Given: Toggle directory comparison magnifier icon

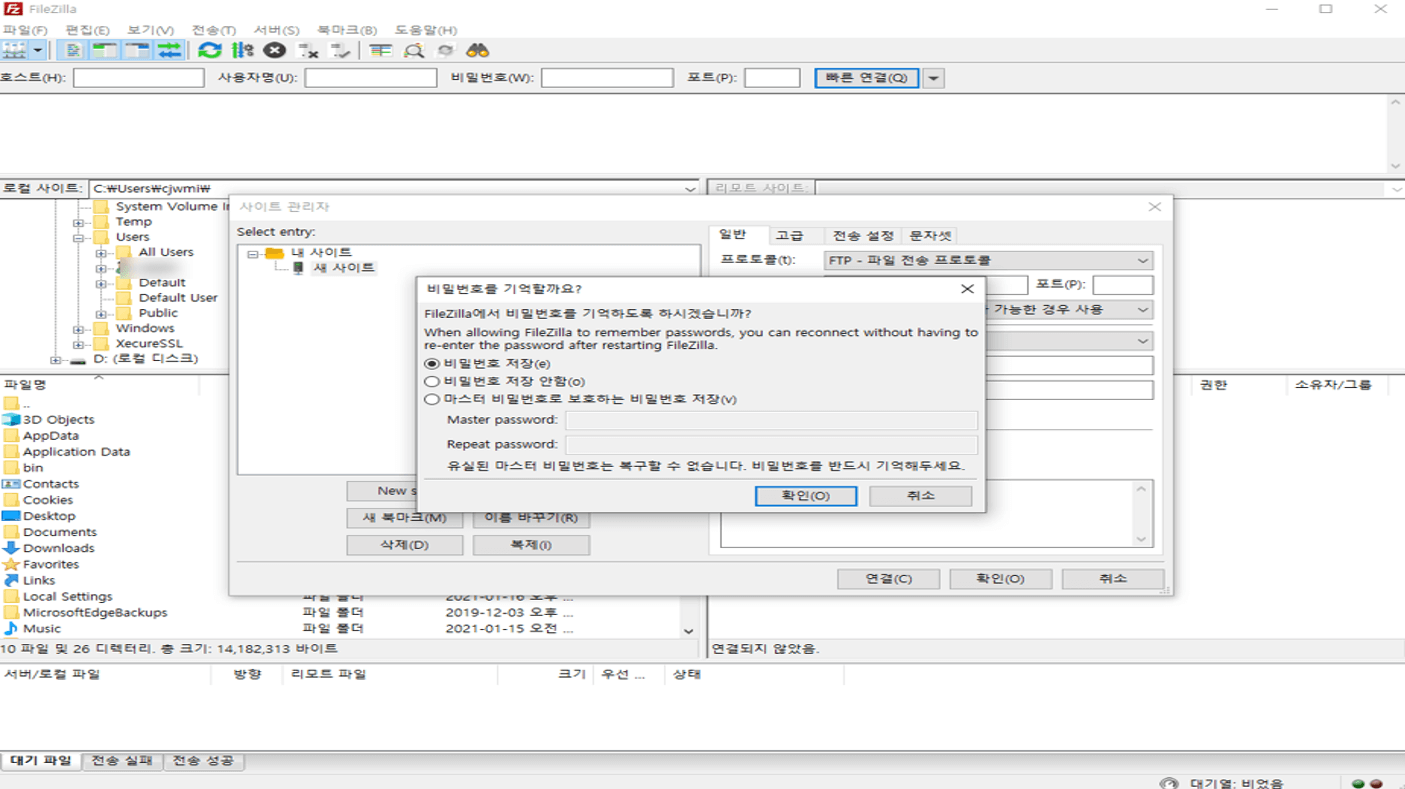Looking at the screenshot, I should pos(413,50).
